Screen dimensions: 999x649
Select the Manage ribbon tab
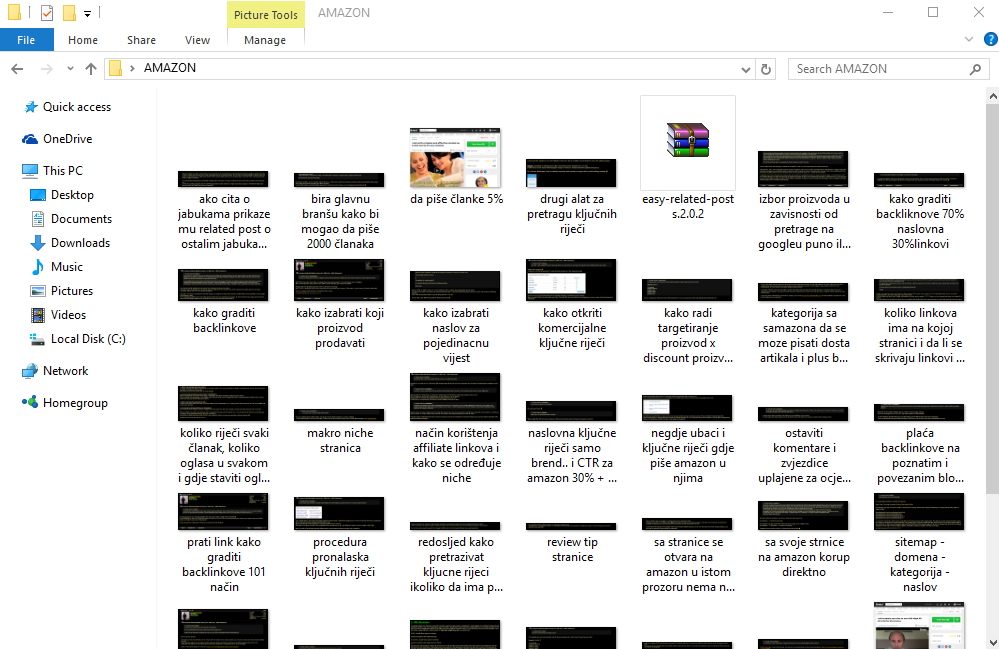point(265,39)
